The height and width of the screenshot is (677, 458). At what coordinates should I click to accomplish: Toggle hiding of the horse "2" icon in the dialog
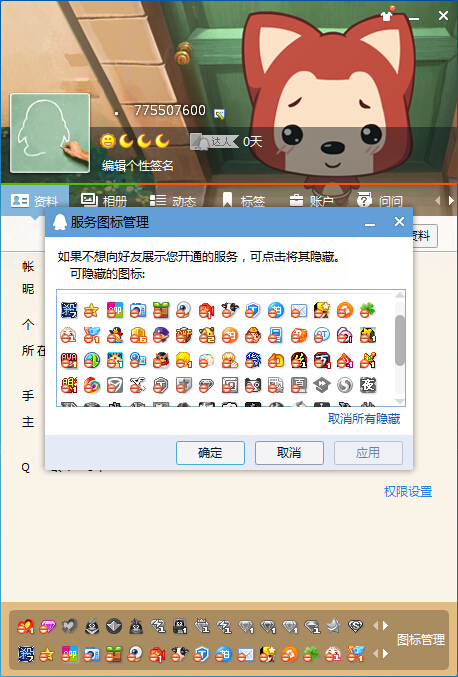[207, 335]
